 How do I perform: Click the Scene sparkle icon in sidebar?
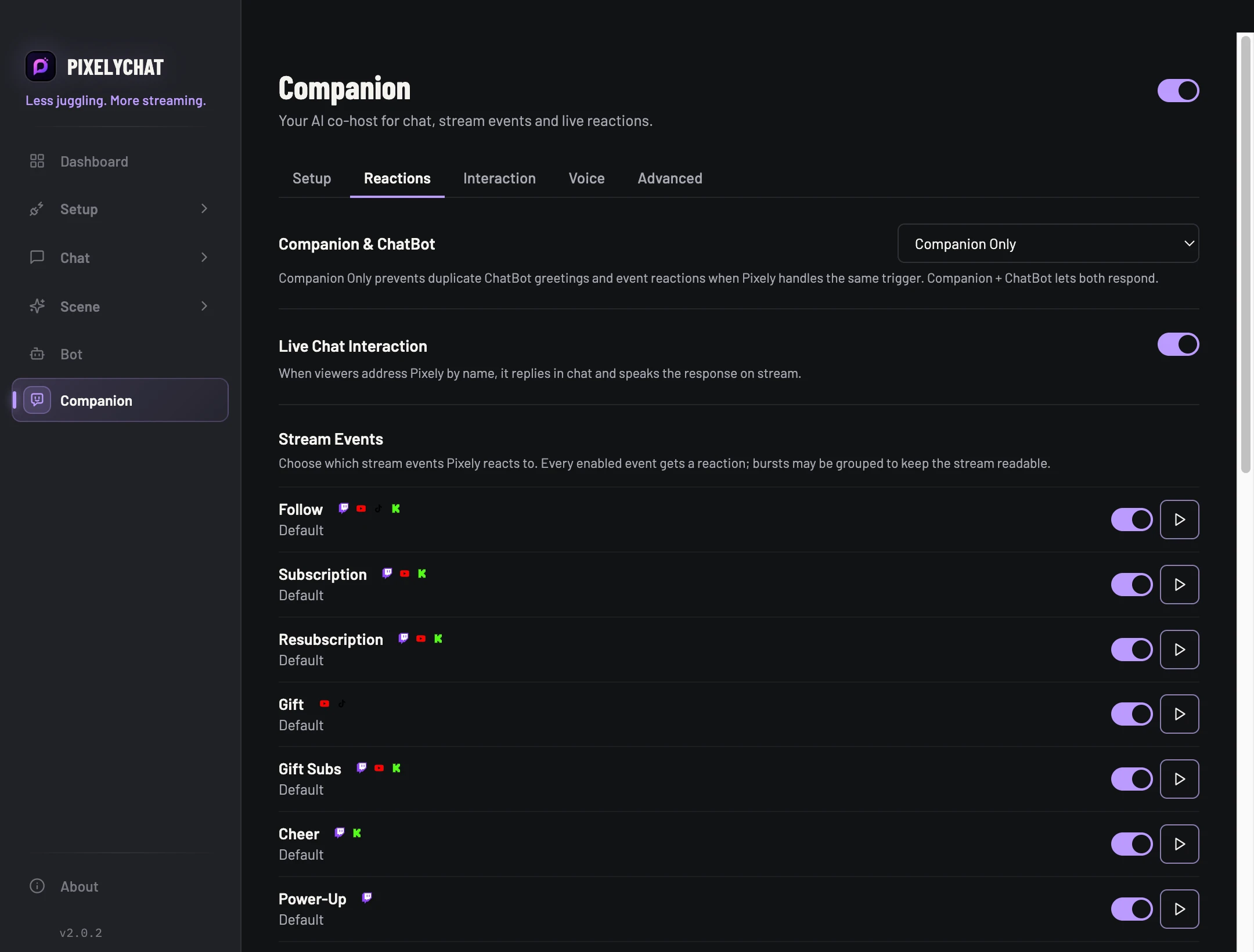pyautogui.click(x=37, y=306)
